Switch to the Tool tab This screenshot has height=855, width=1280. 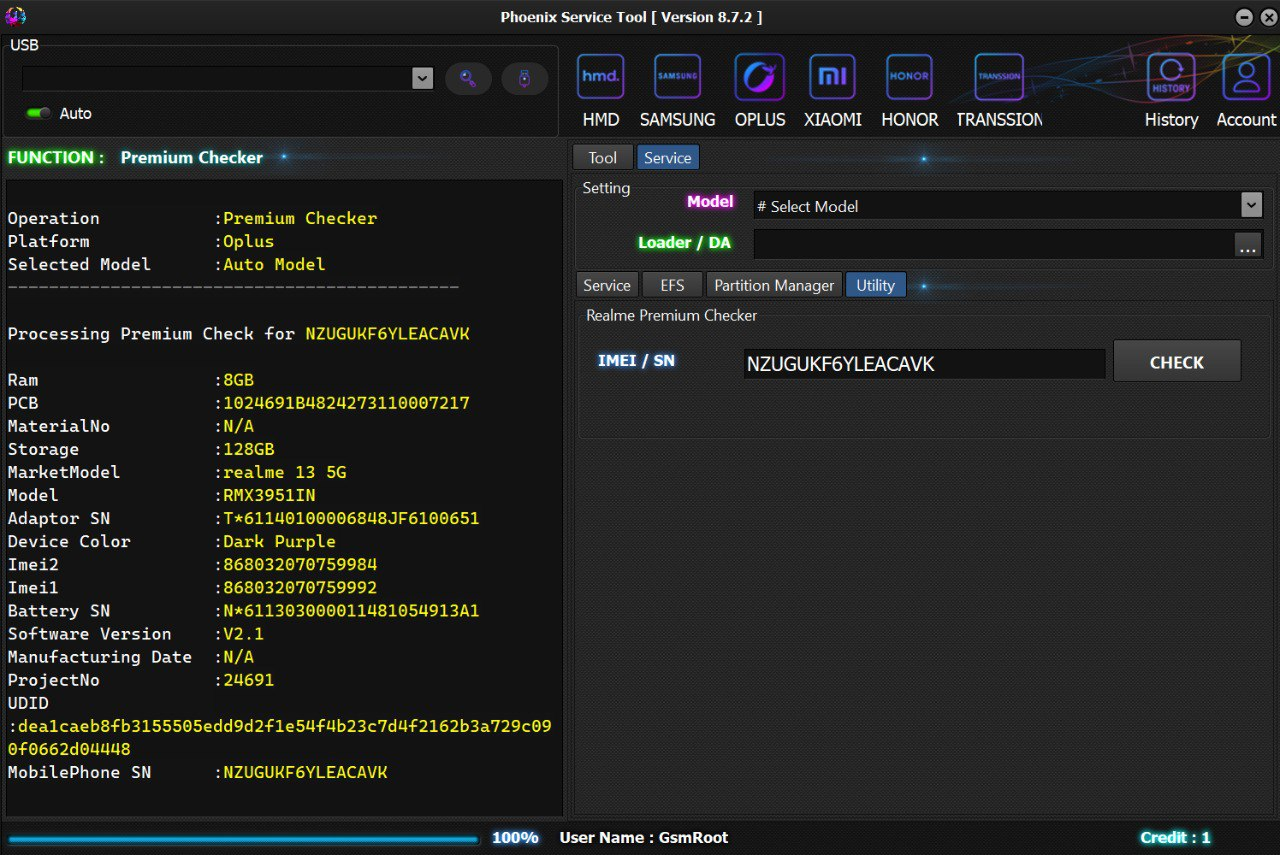pos(602,157)
